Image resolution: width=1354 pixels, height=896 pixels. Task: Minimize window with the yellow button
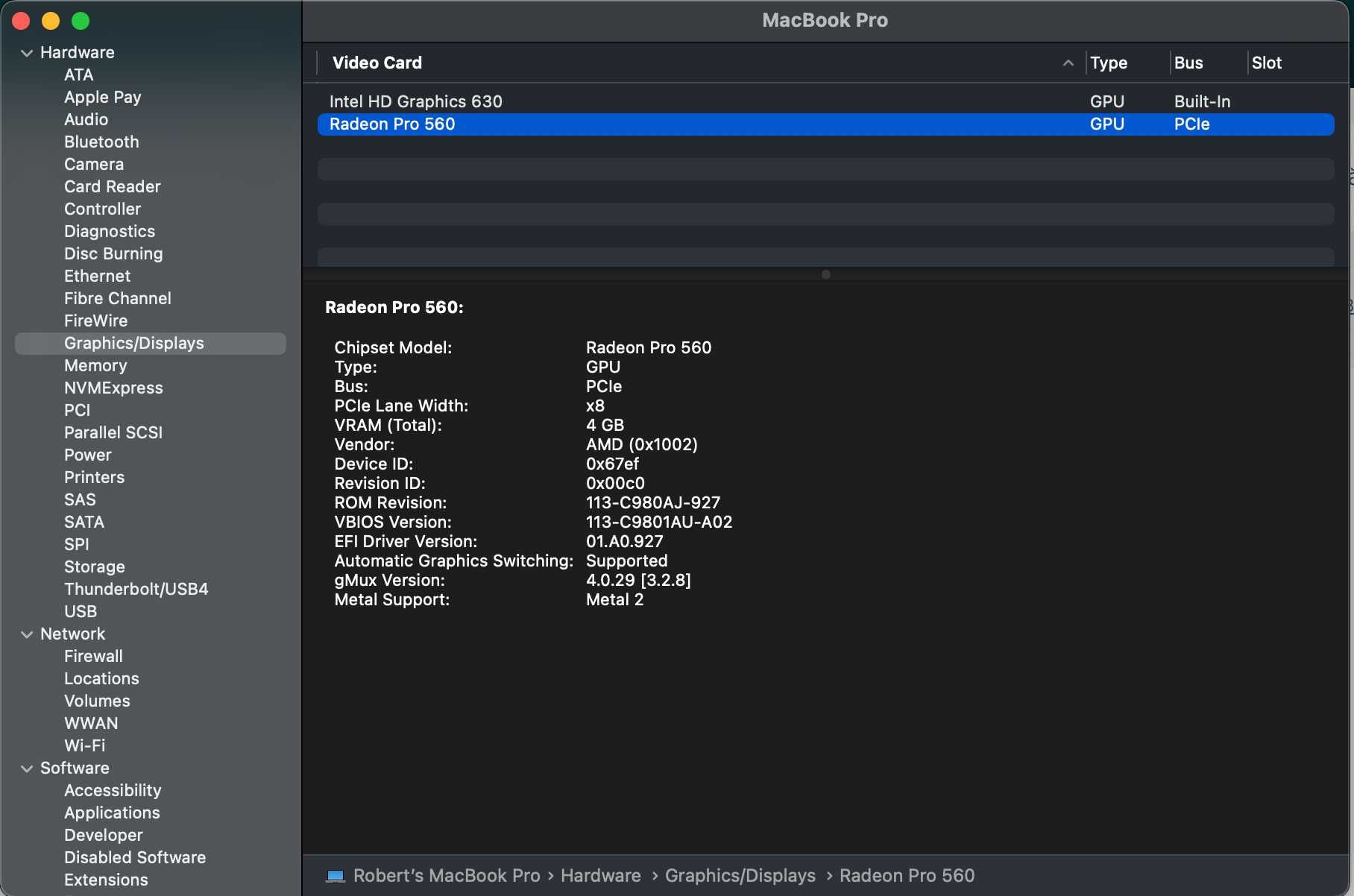coord(51,21)
